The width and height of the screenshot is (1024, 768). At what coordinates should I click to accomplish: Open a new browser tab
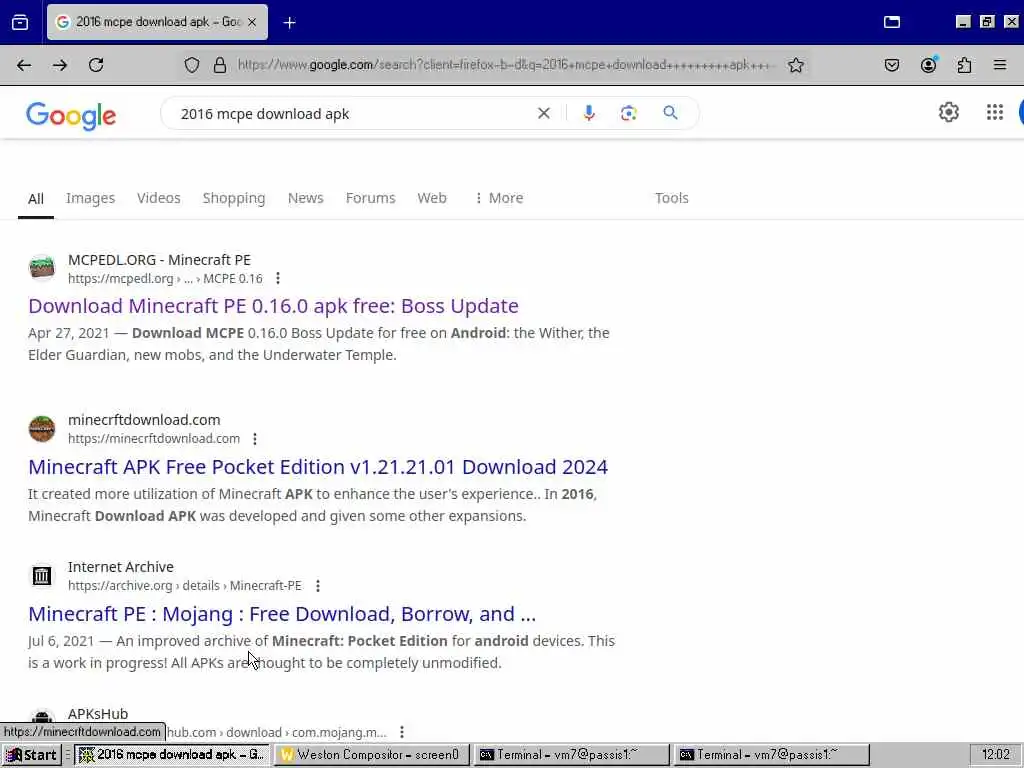(x=289, y=22)
